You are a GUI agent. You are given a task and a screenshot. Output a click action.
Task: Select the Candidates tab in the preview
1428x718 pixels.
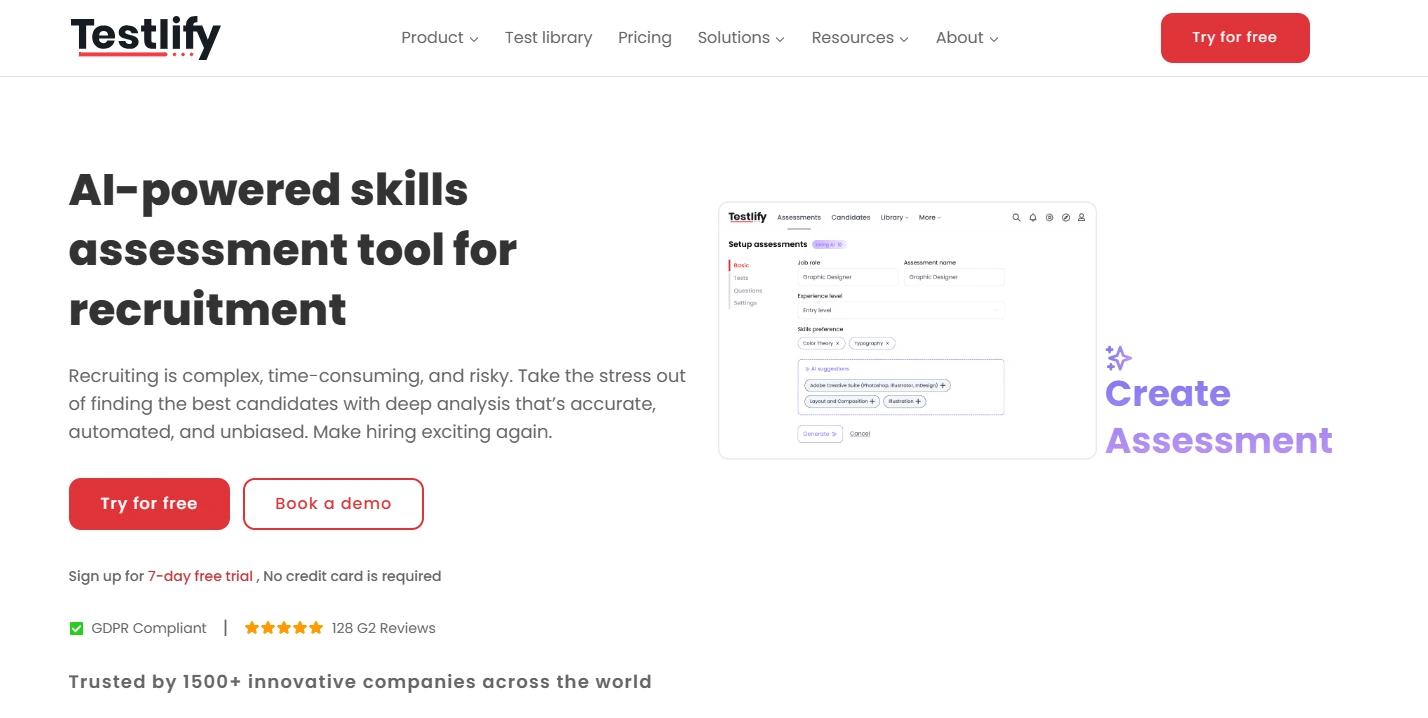(851, 217)
